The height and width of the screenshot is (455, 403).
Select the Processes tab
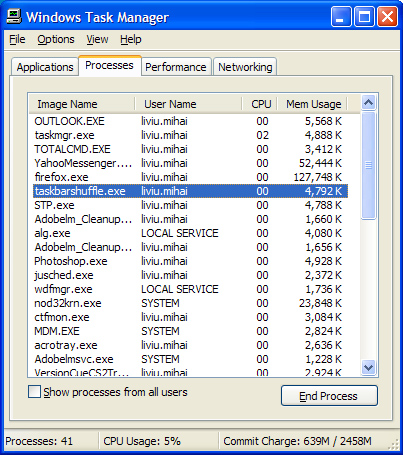click(x=109, y=65)
